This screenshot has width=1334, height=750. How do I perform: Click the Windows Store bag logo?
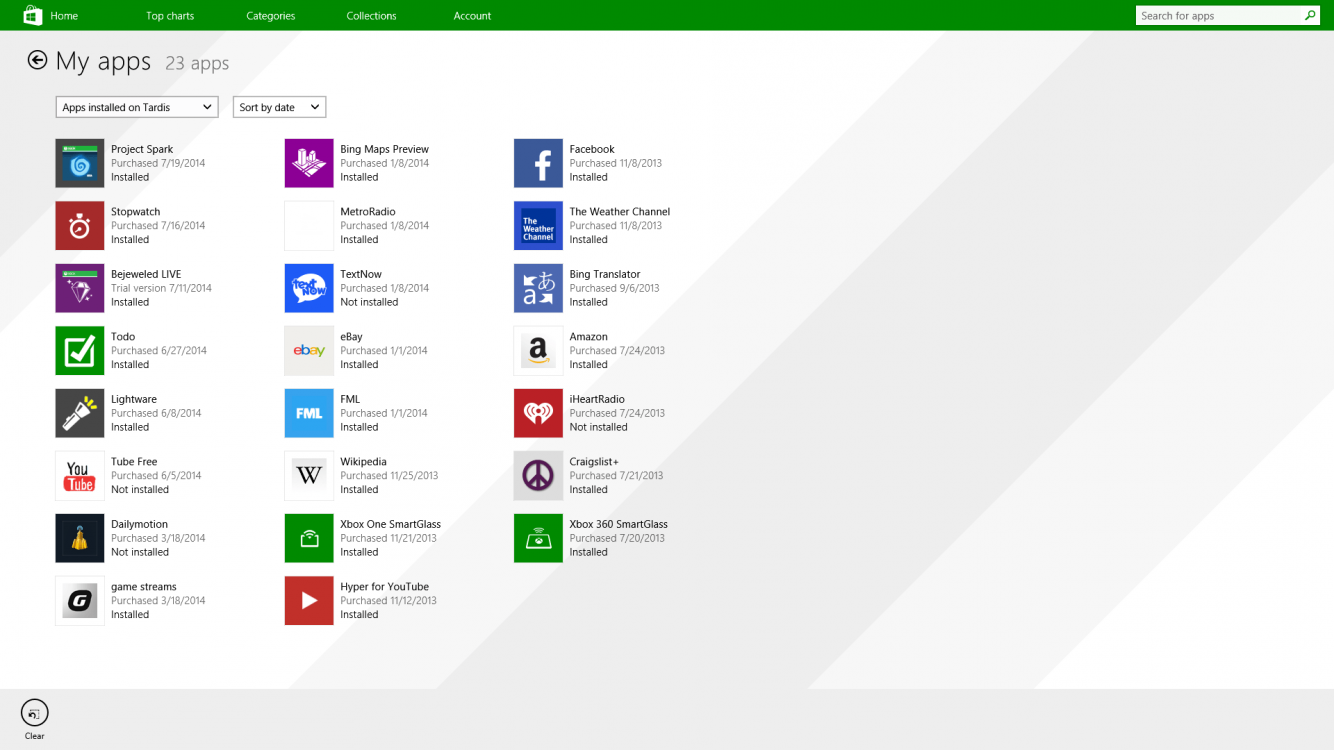[x=32, y=15]
